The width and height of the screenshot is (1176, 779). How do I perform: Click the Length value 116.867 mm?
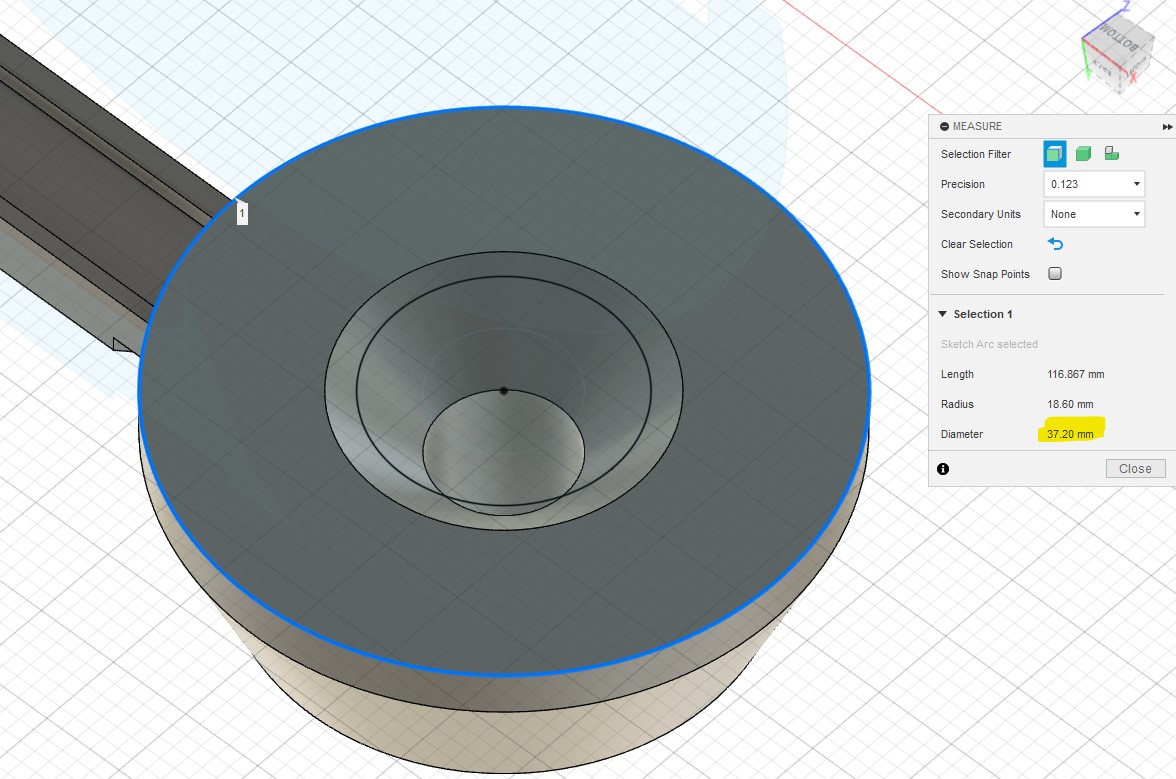point(1075,374)
